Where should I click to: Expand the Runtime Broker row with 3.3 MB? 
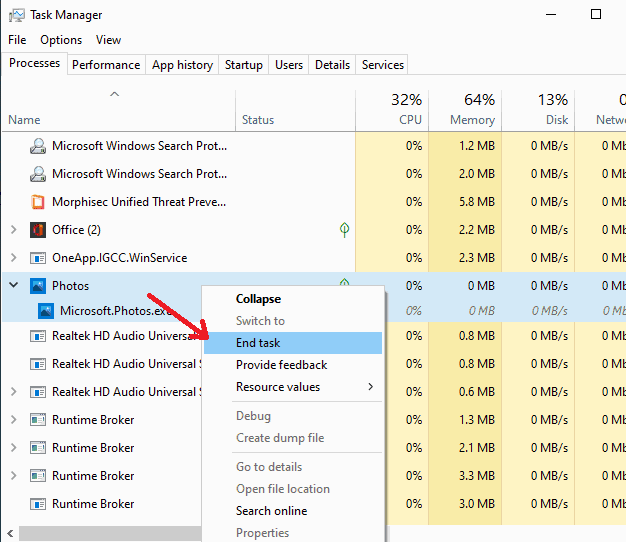14,475
